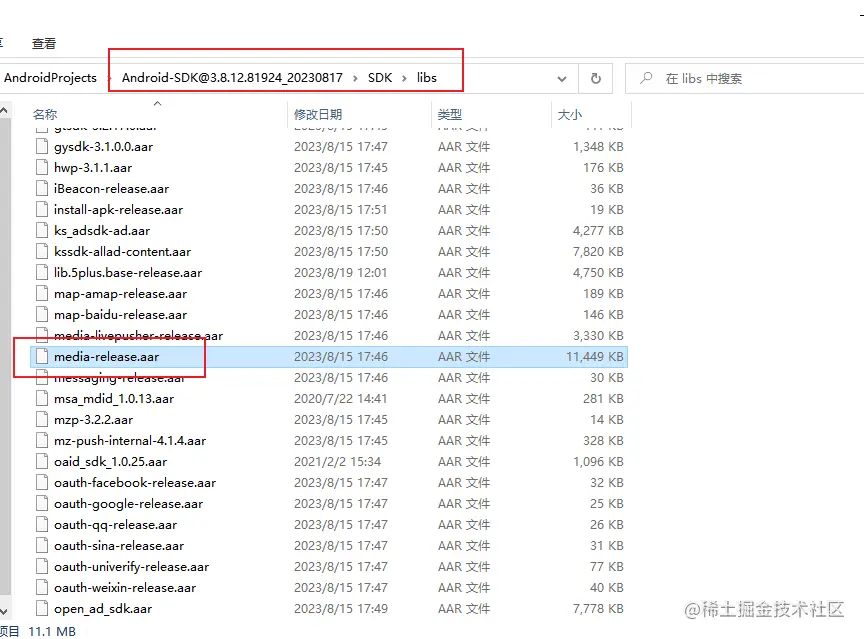Image resolution: width=864 pixels, height=639 pixels.
Task: Click the file icon of oauth-weixin-release.aar
Action: (42, 587)
